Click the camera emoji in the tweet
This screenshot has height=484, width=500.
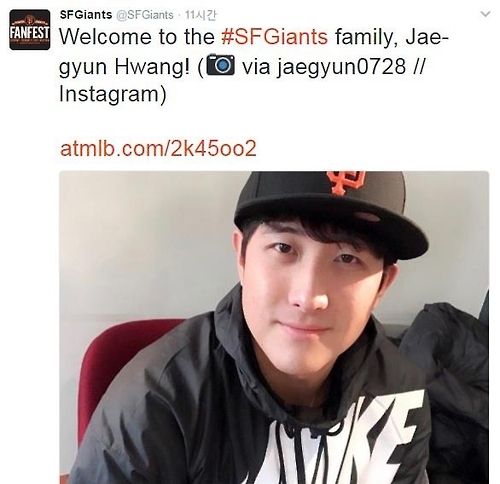pos(221,65)
